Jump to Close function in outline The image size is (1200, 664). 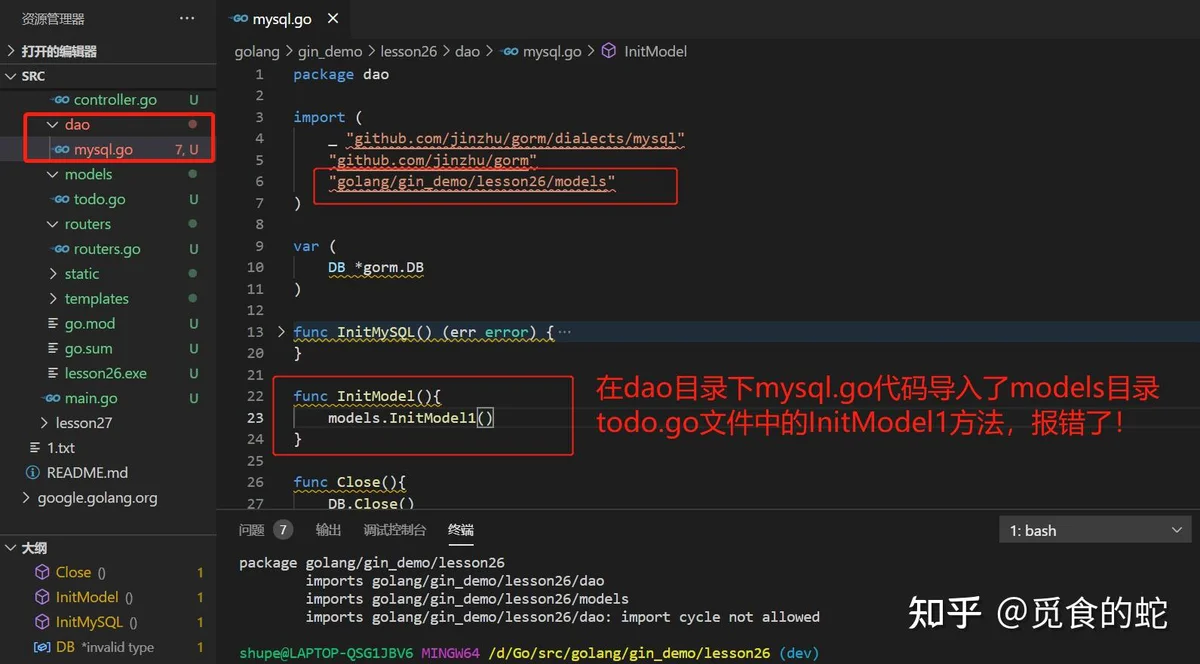point(73,572)
